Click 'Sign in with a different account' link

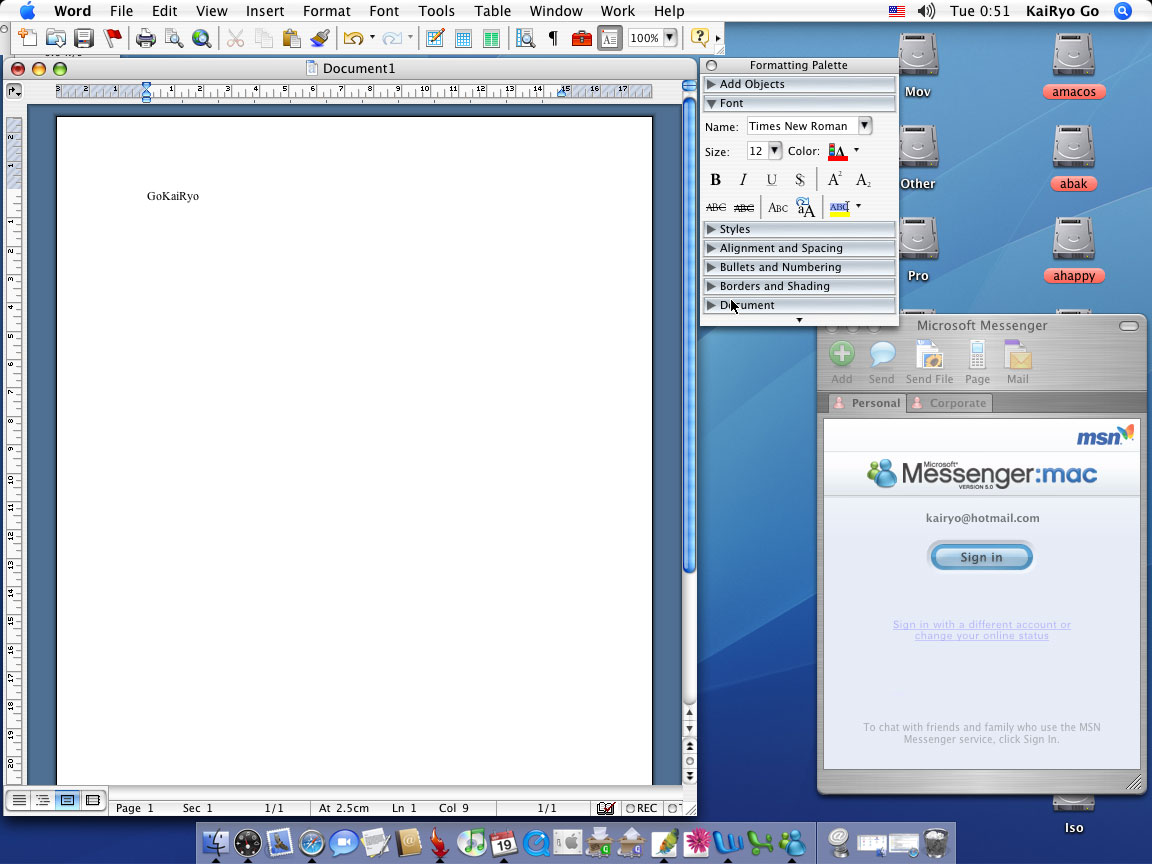pos(982,630)
